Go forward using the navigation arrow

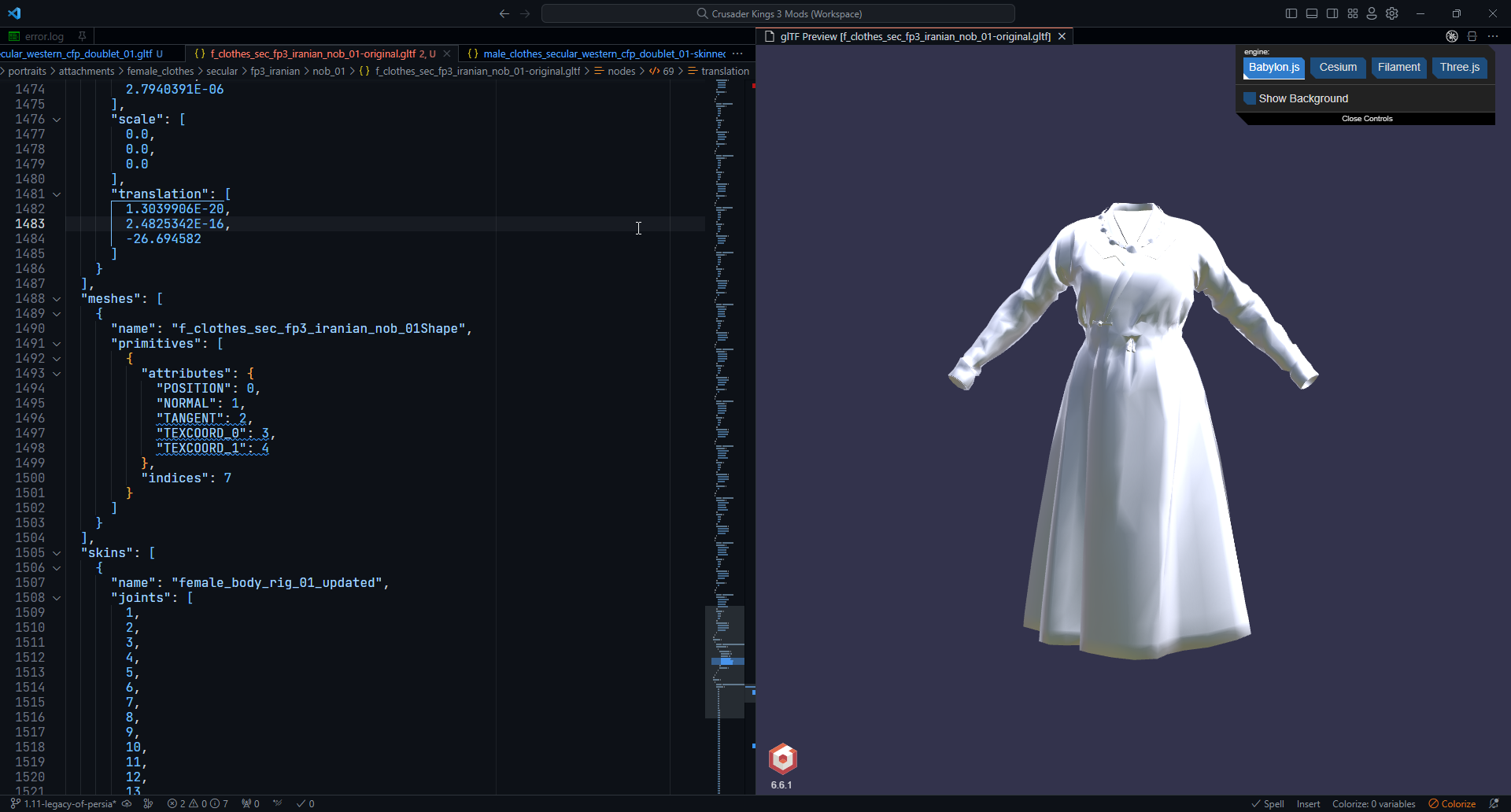point(525,13)
